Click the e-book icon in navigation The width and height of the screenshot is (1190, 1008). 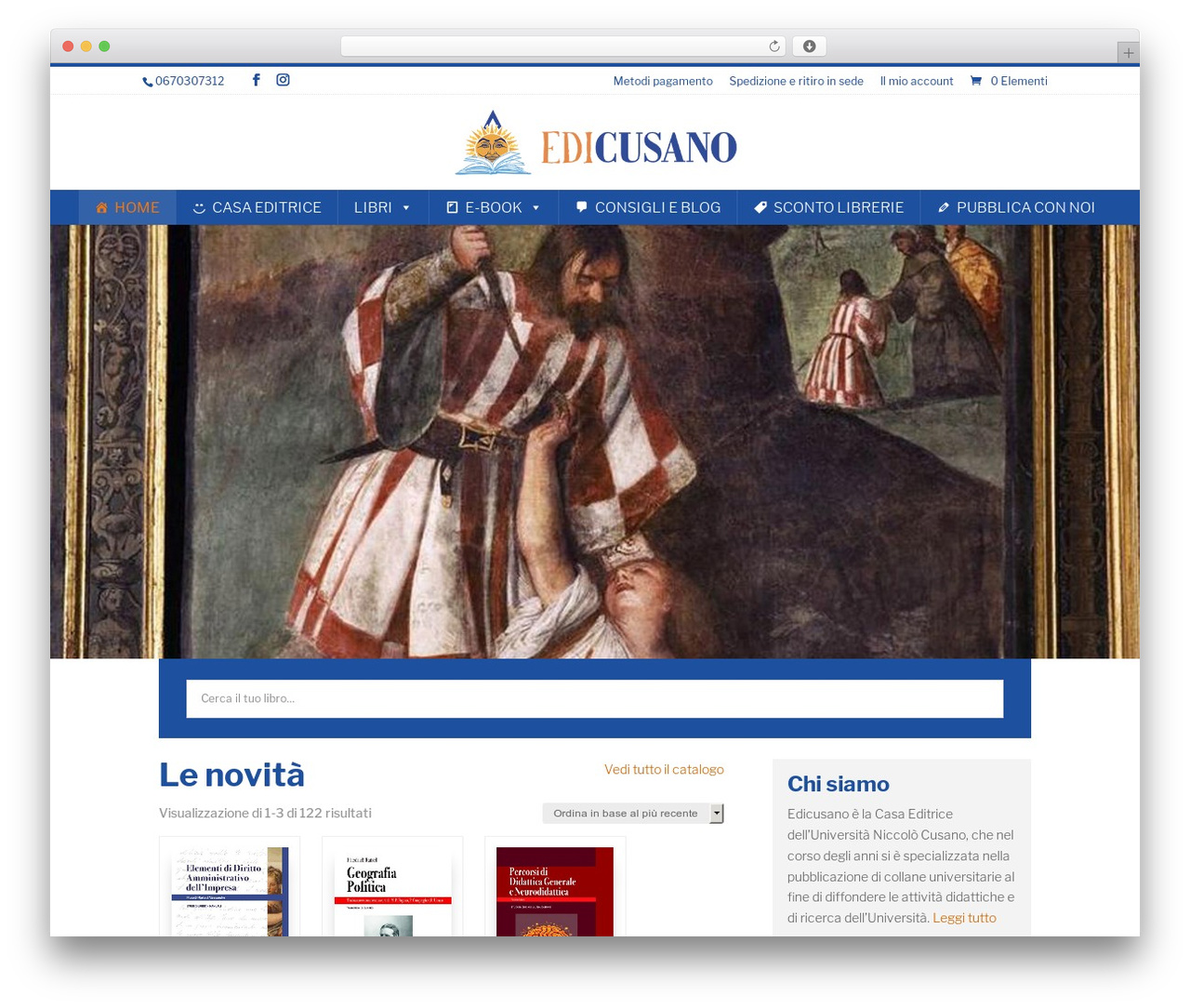coord(453,207)
